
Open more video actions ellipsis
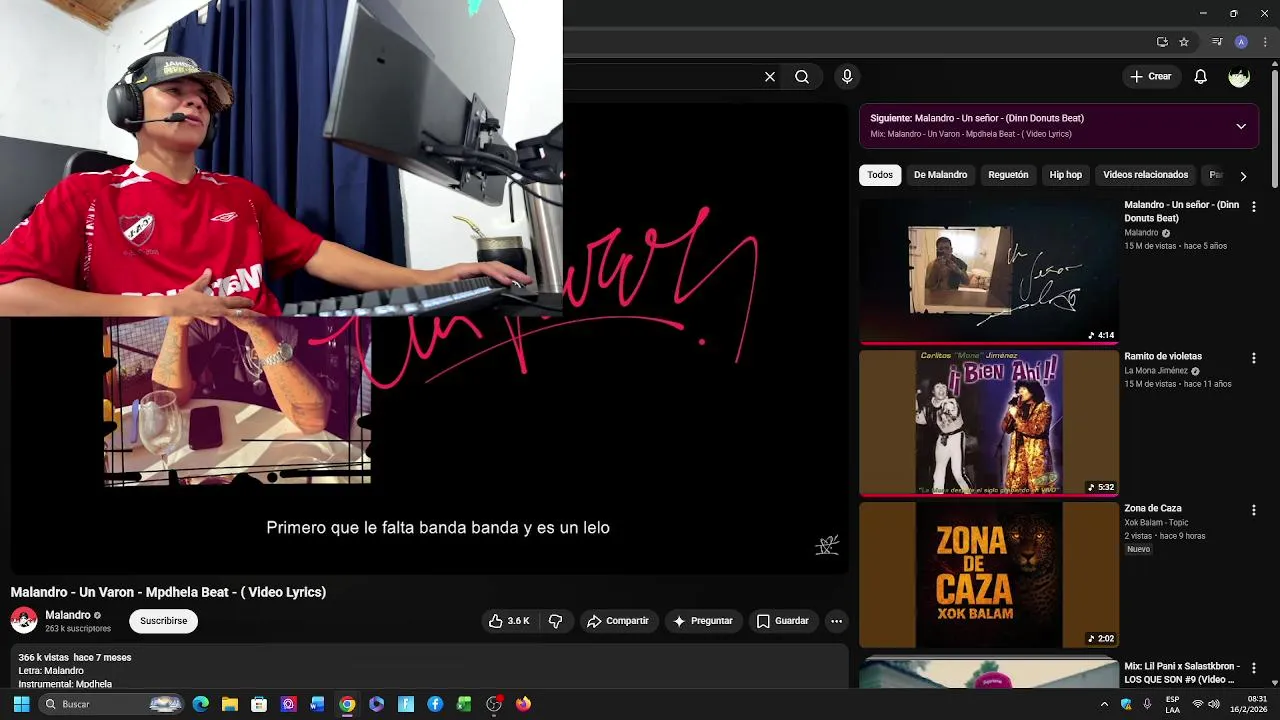[x=836, y=621]
